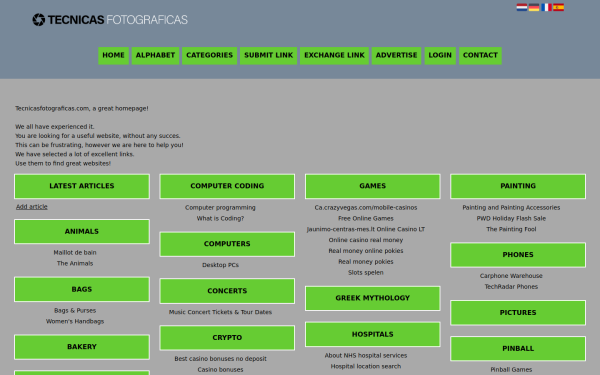This screenshot has height=375, width=600.
Task: Open the CRYPTO category
Action: [x=227, y=338]
